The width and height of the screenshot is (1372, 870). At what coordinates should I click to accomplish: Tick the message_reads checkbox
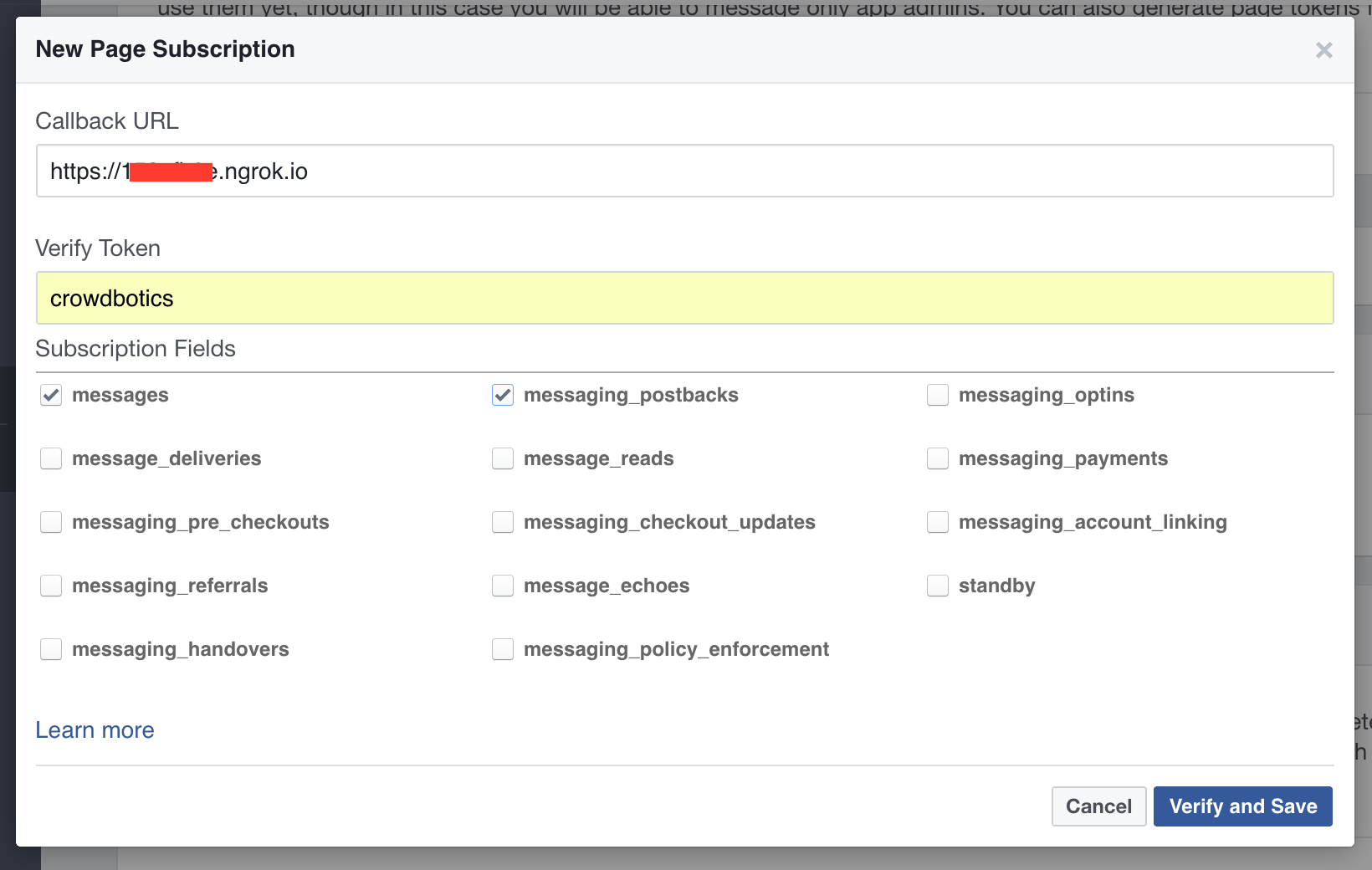click(503, 458)
